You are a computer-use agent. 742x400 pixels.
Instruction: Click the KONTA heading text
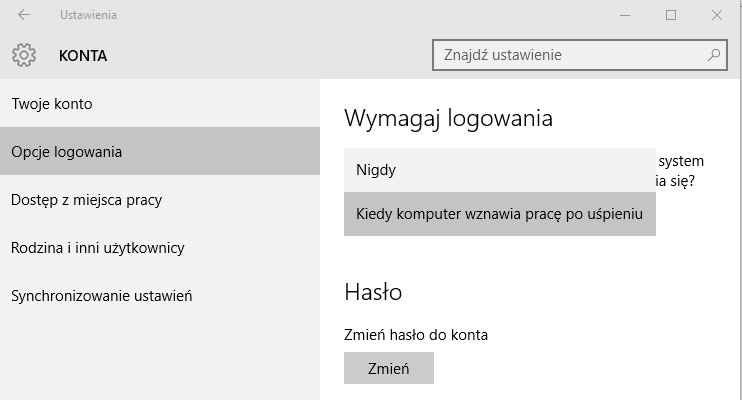[x=83, y=56]
